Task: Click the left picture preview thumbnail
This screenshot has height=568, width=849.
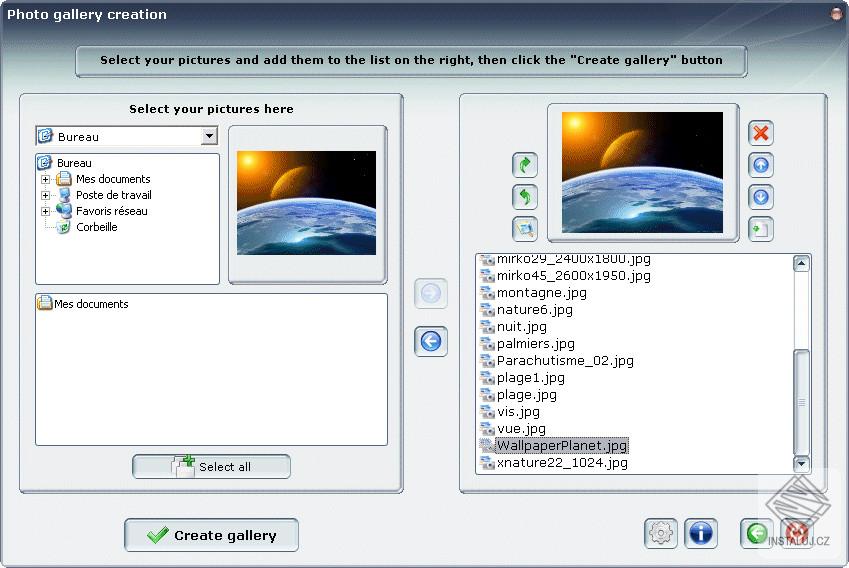Action: tap(306, 203)
